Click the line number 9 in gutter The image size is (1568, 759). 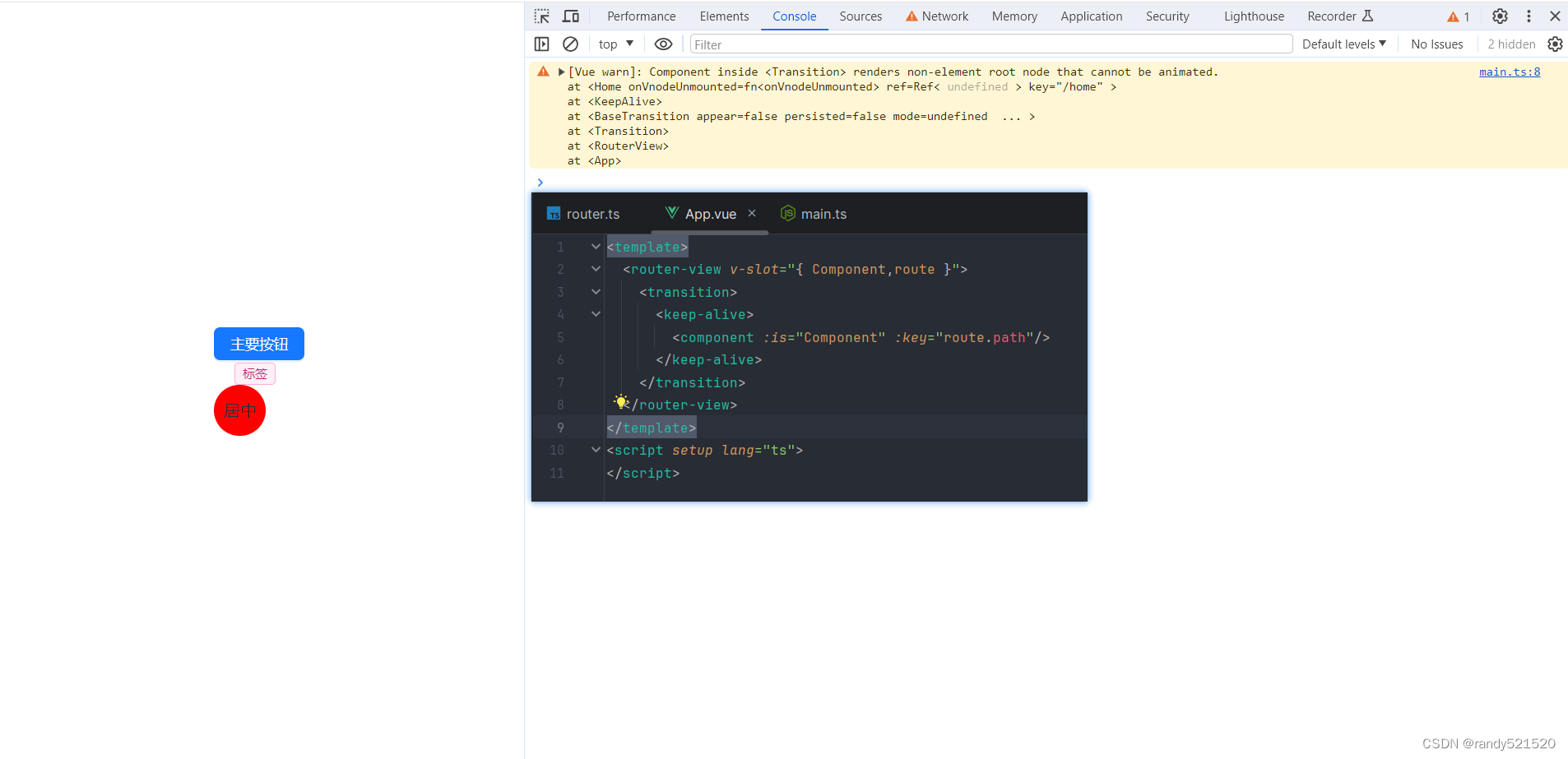click(560, 428)
